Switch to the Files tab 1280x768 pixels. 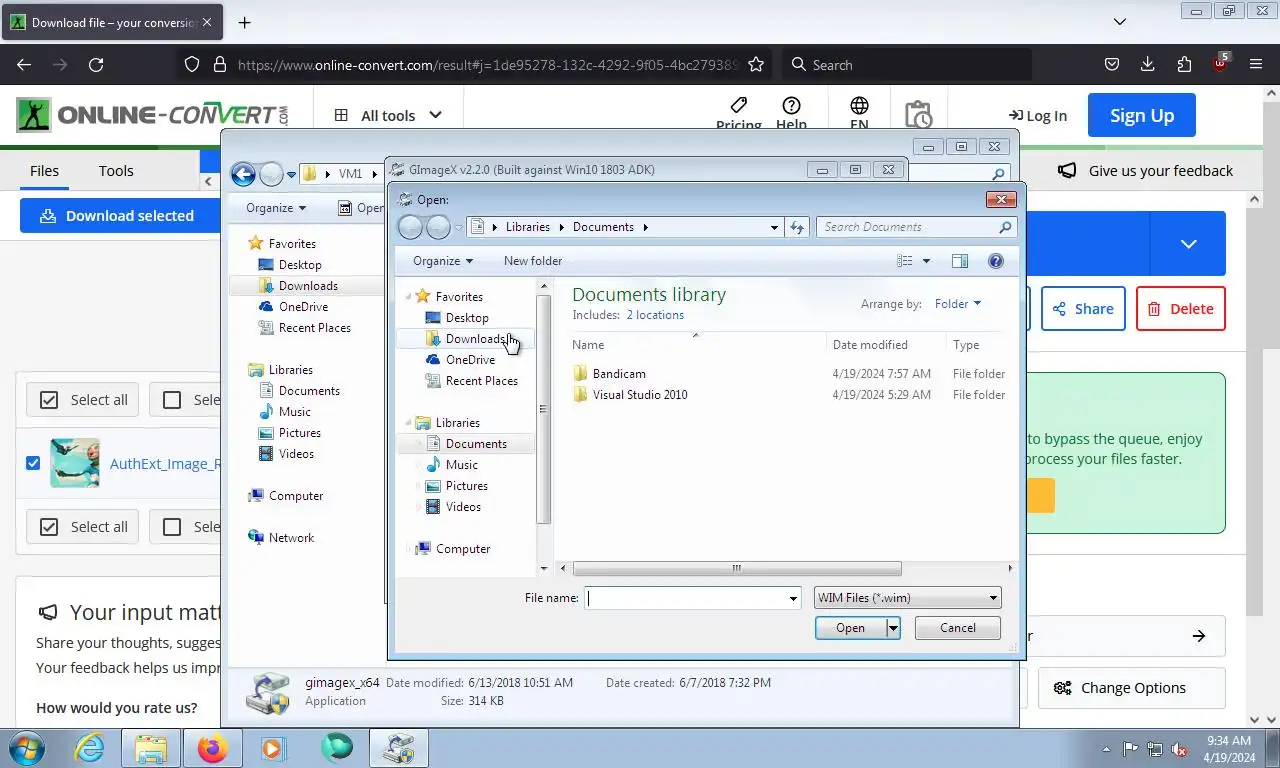[44, 171]
